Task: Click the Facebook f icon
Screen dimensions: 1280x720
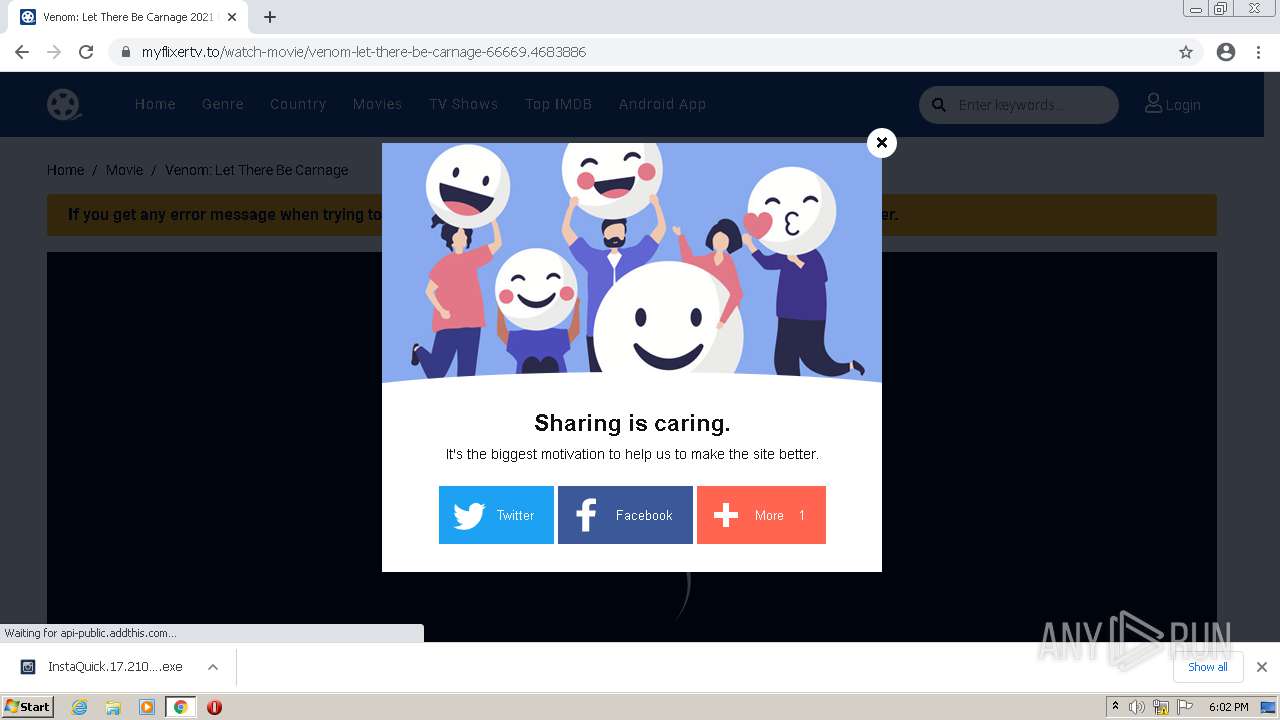Action: point(587,515)
